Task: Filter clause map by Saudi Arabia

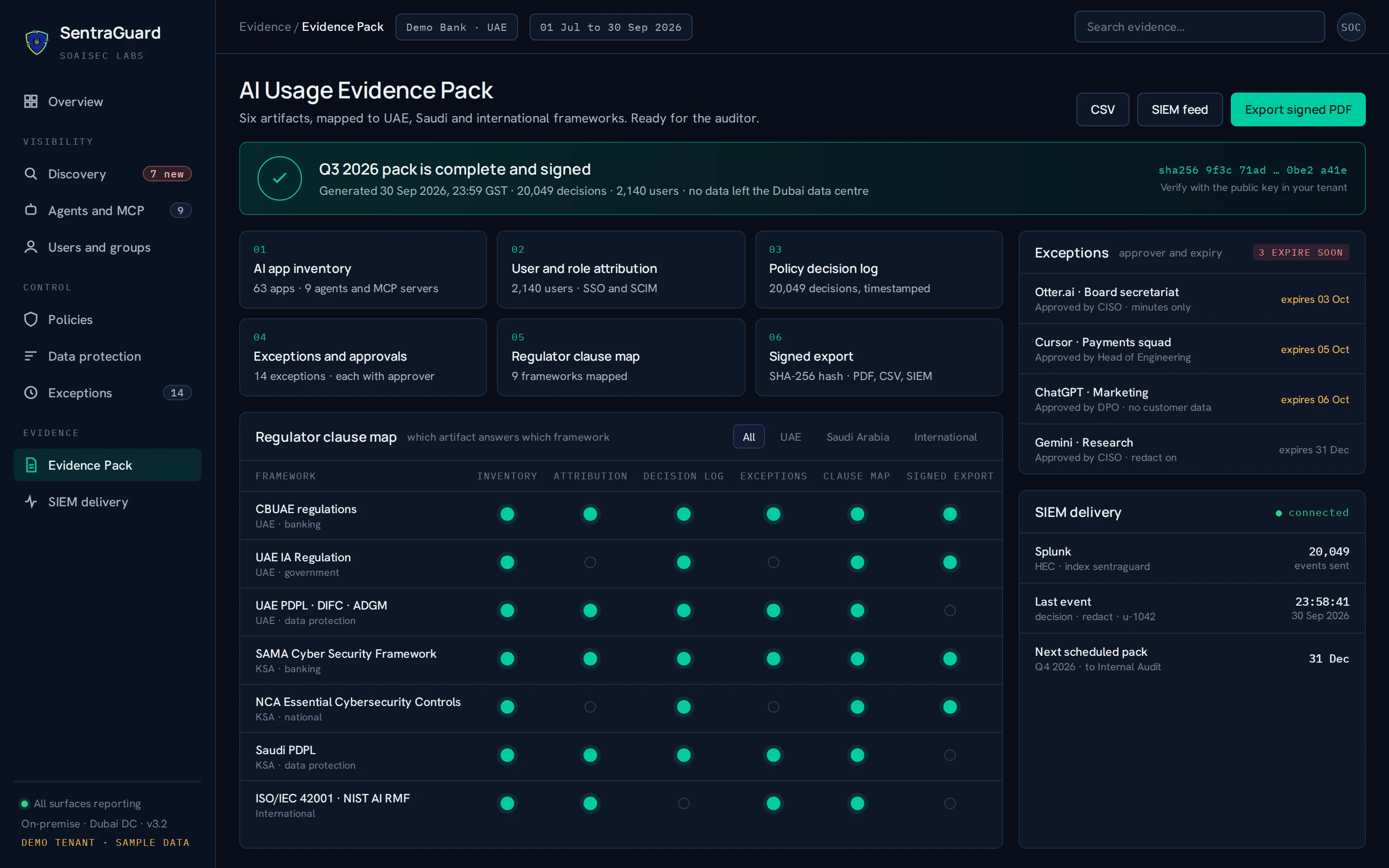Action: point(858,437)
